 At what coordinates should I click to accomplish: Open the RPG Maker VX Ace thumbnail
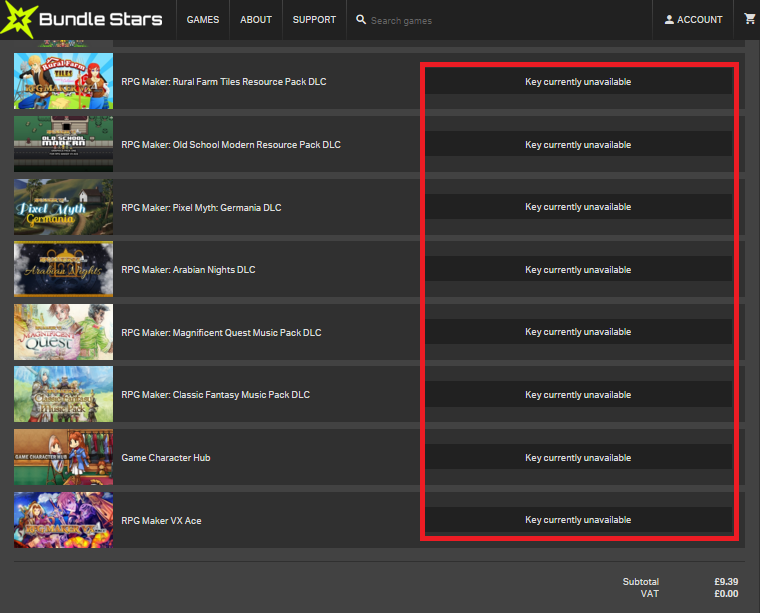pyautogui.click(x=63, y=520)
